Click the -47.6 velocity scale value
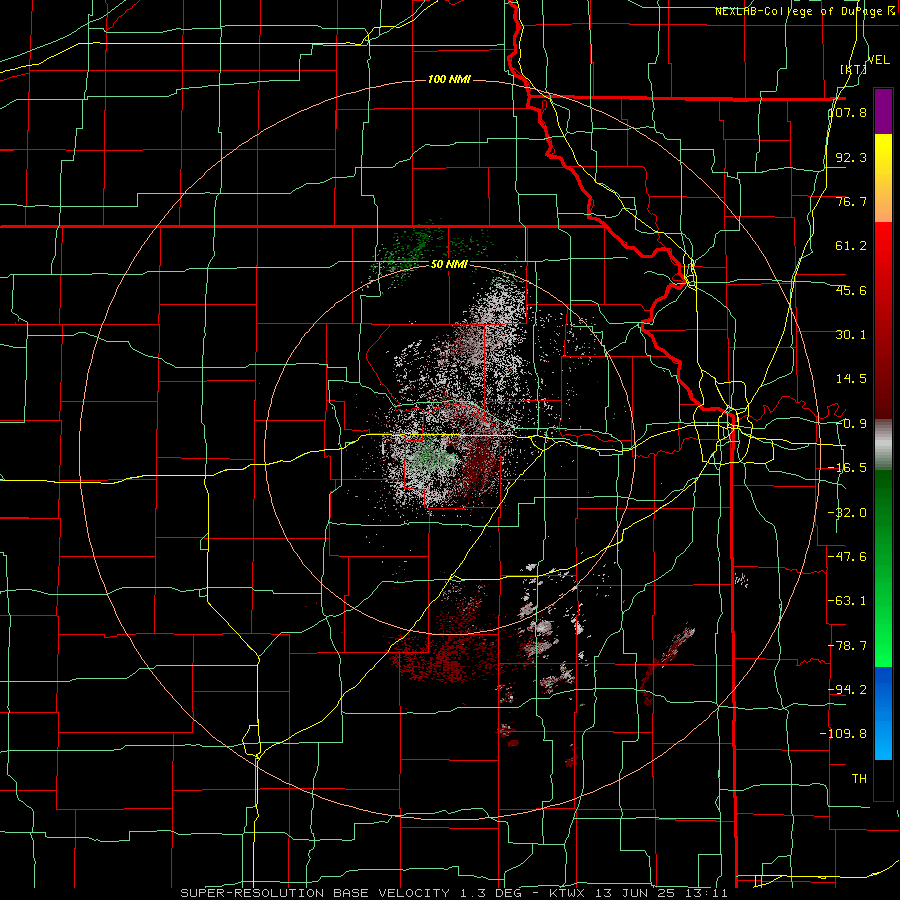This screenshot has width=900, height=900. (847, 557)
